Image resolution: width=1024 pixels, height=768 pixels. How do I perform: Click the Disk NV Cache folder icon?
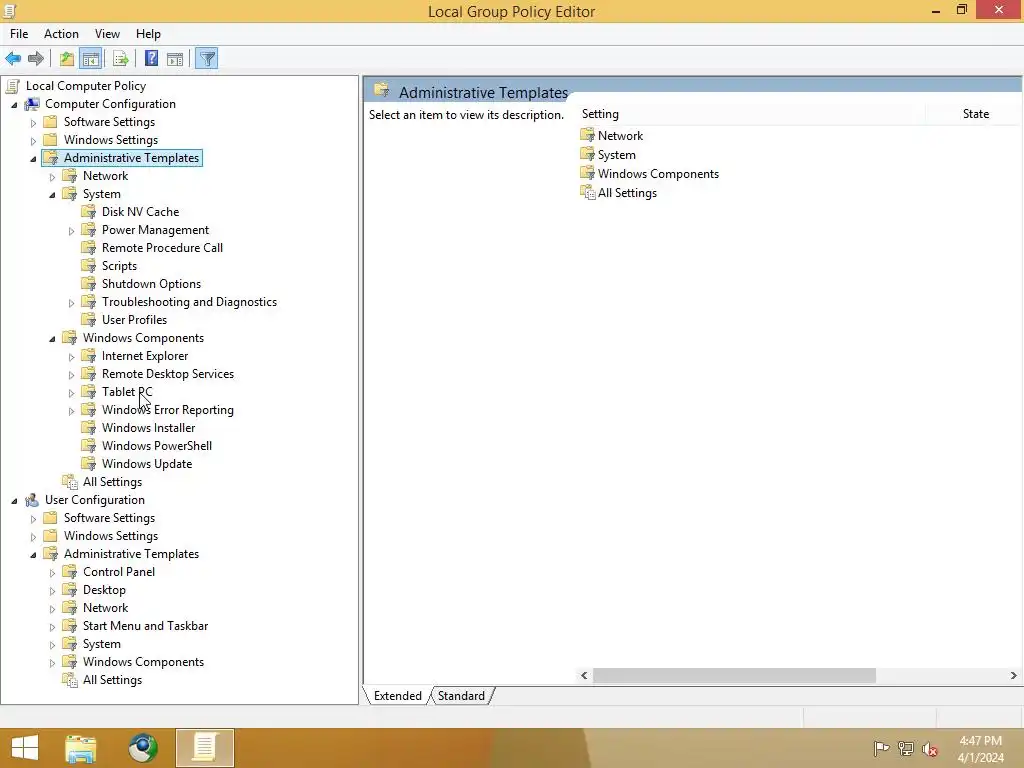point(88,212)
